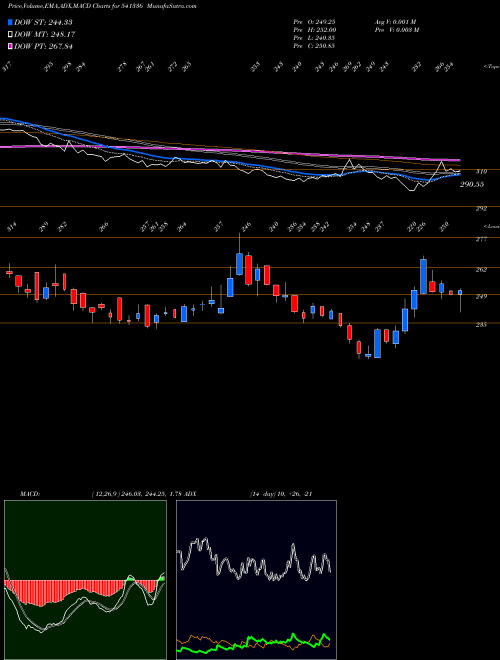
Task: Click the 'MACD:' indicator label
Action: pos(29,494)
